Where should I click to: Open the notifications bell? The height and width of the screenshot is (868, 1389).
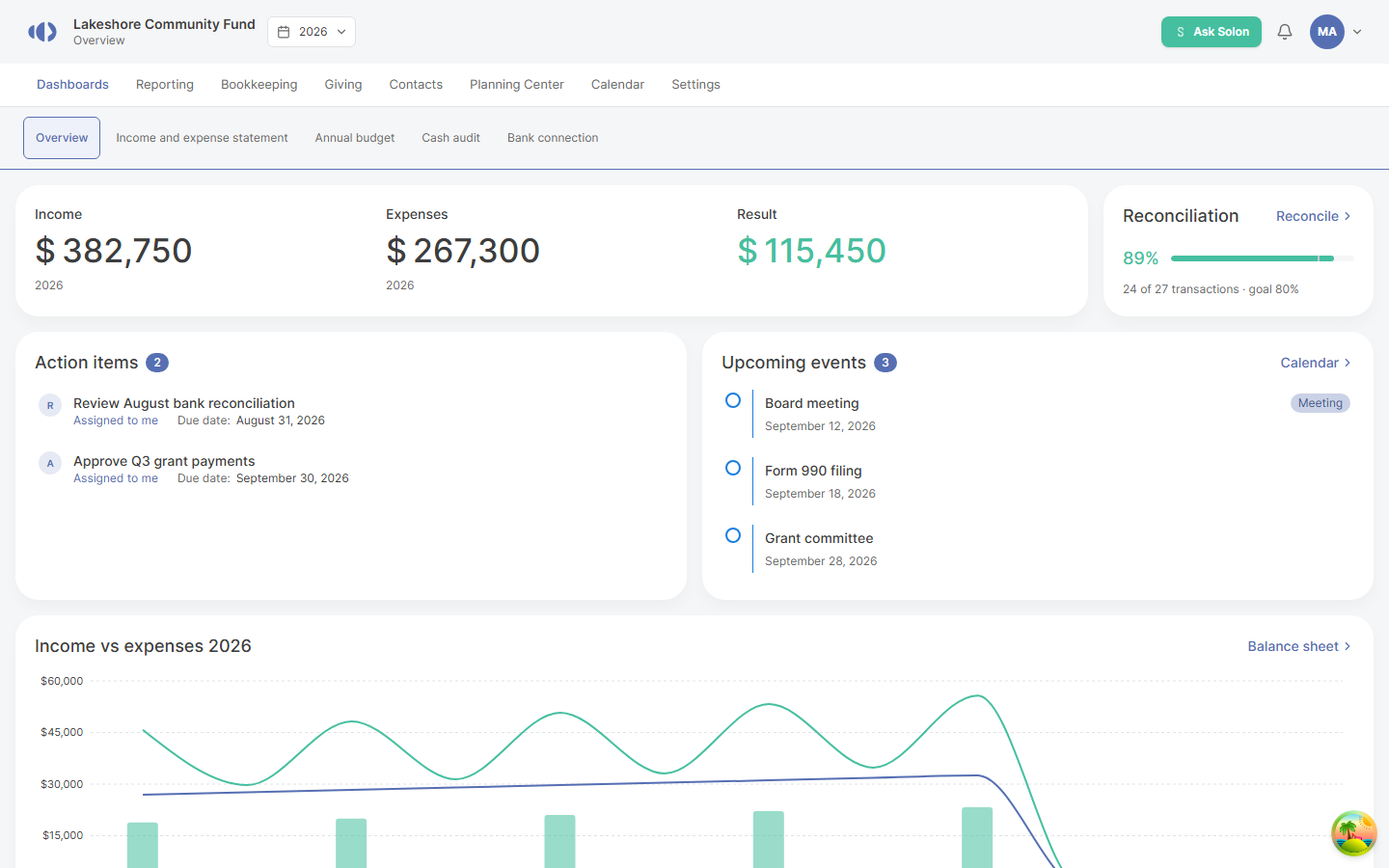tap(1285, 32)
